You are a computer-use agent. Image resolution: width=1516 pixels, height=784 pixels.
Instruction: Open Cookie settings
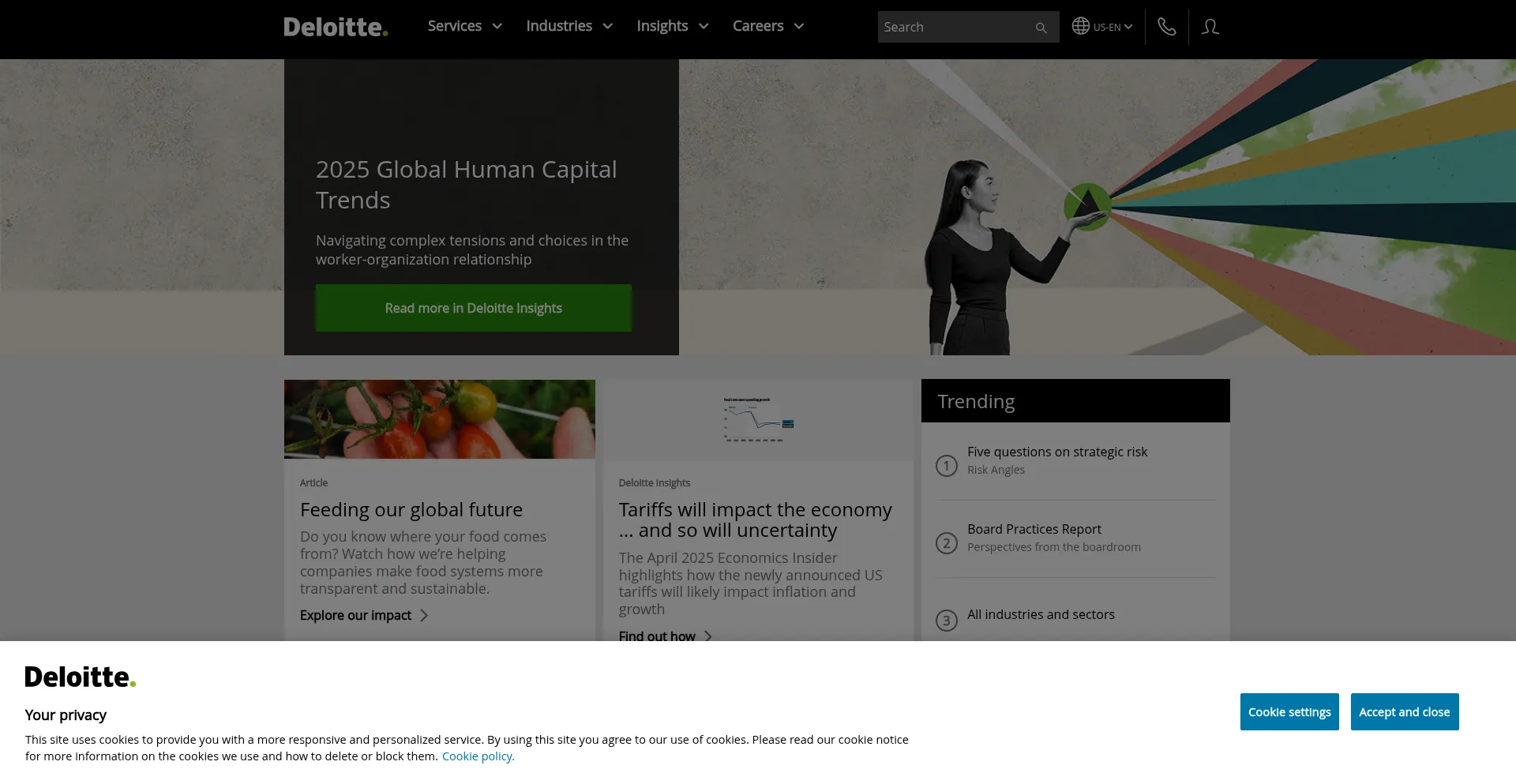pos(1289,711)
